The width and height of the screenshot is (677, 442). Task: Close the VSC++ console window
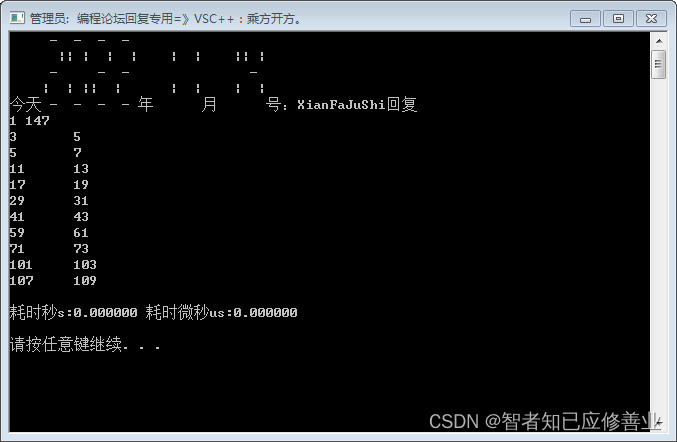pyautogui.click(x=651, y=19)
